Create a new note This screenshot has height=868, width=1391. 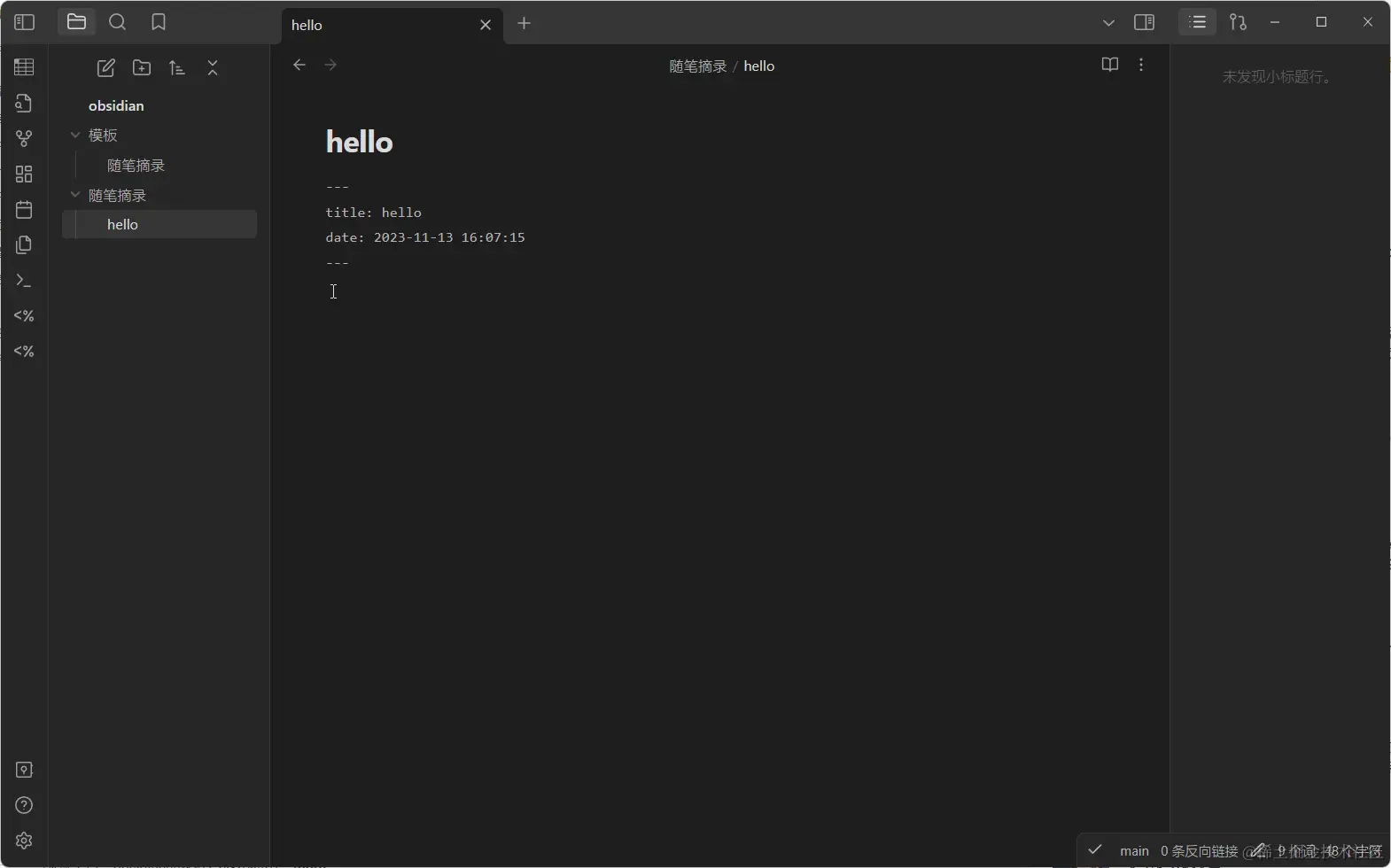pyautogui.click(x=106, y=67)
